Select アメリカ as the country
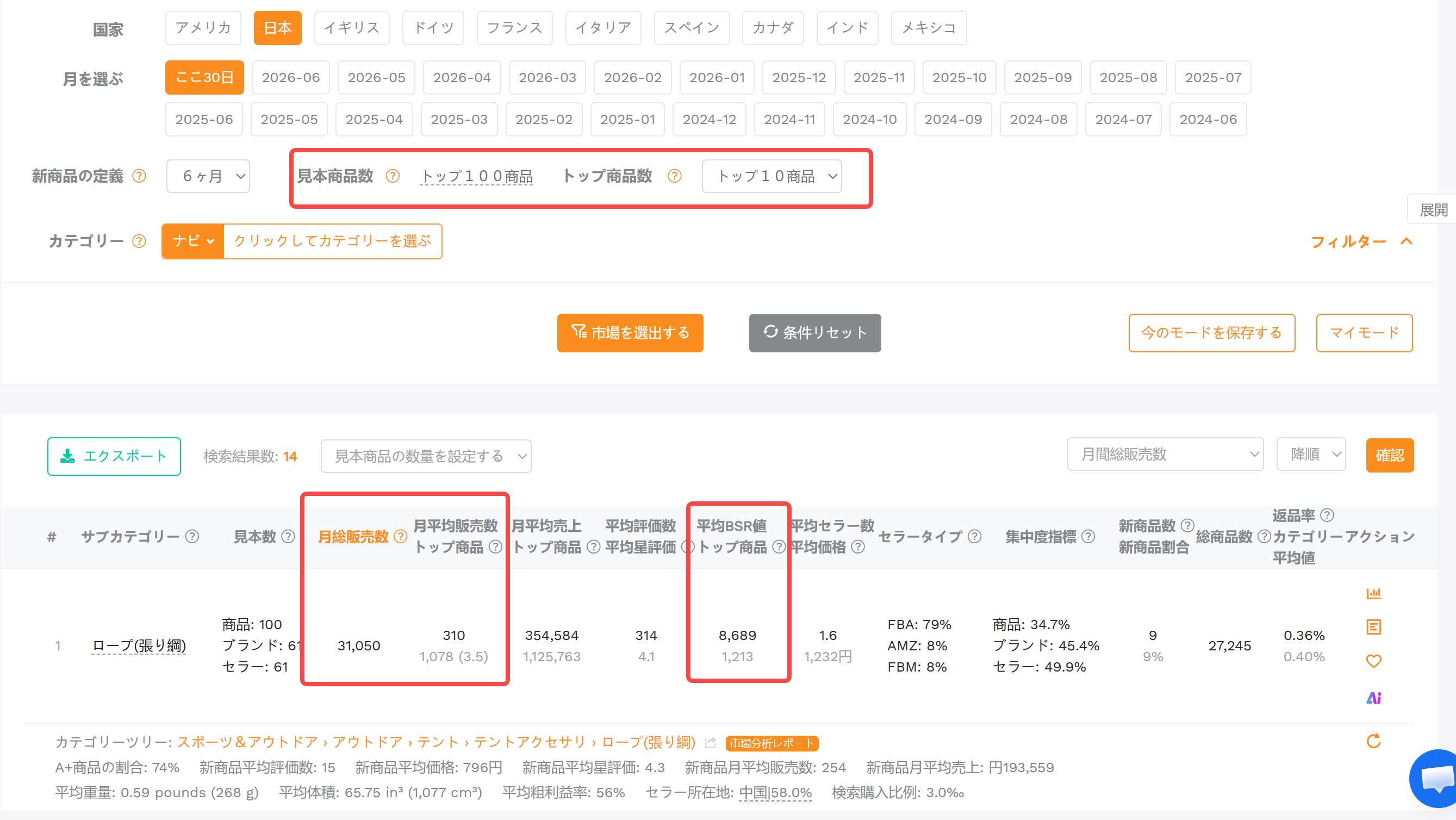1456x820 pixels. pyautogui.click(x=203, y=28)
